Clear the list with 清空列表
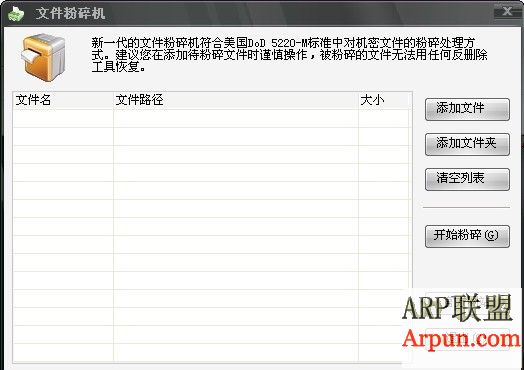524x370 pixels. (x=467, y=179)
